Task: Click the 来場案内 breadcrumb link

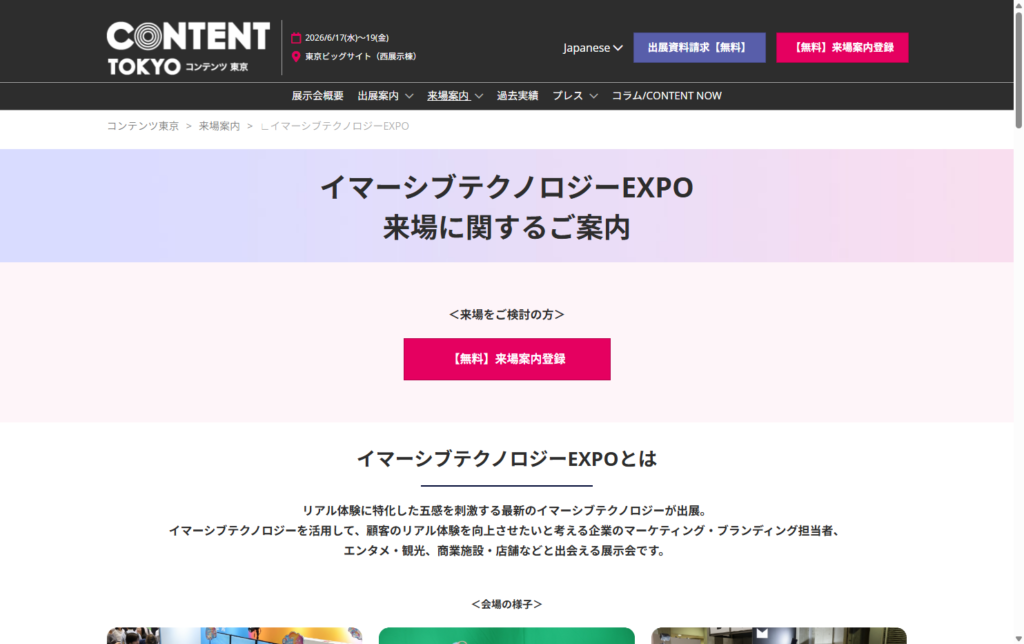Action: (x=219, y=126)
